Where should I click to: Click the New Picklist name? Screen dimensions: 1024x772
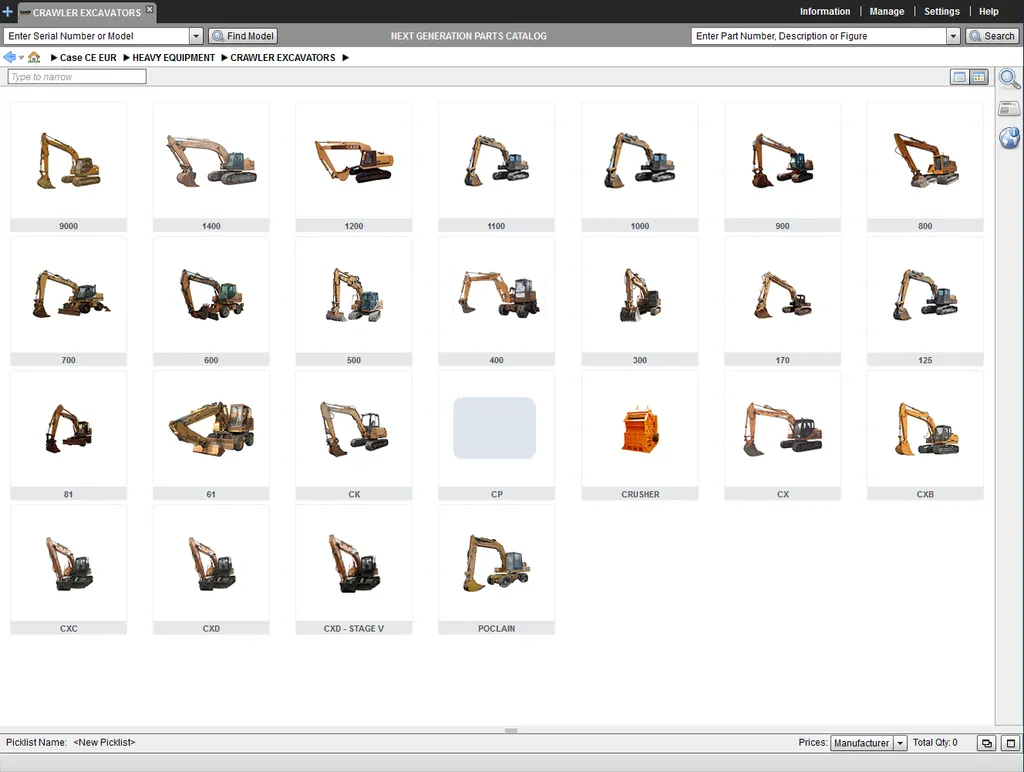(104, 743)
